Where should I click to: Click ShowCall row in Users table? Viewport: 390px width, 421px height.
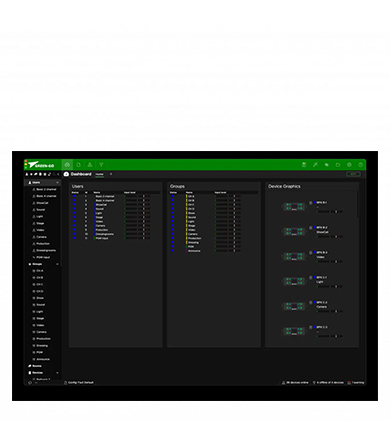[x=115, y=205]
